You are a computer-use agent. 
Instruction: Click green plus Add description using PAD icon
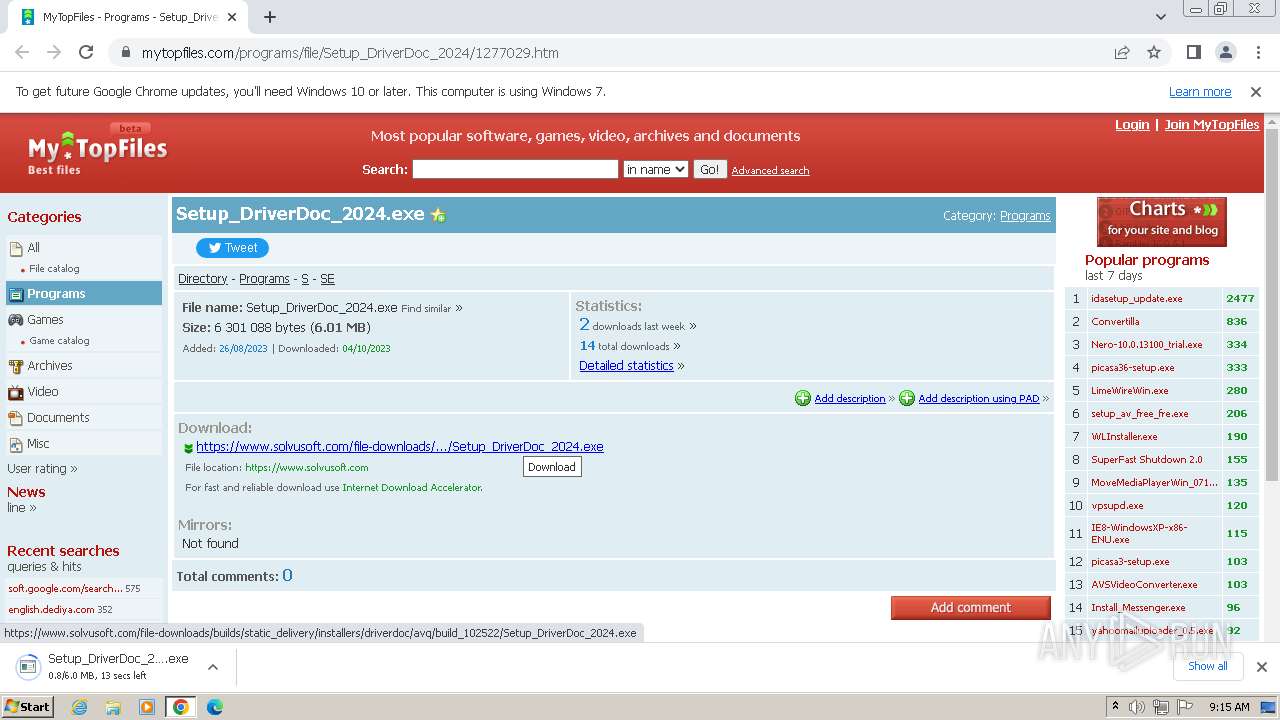pos(907,398)
